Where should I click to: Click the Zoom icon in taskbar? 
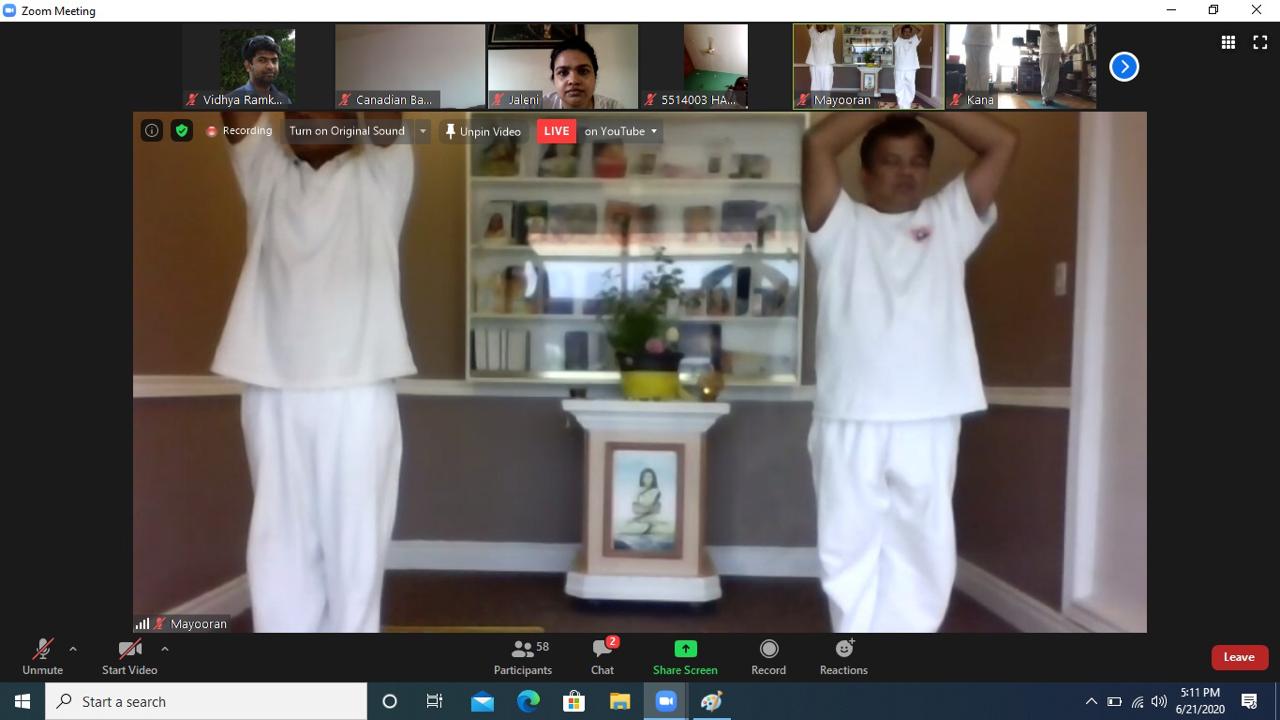(666, 701)
